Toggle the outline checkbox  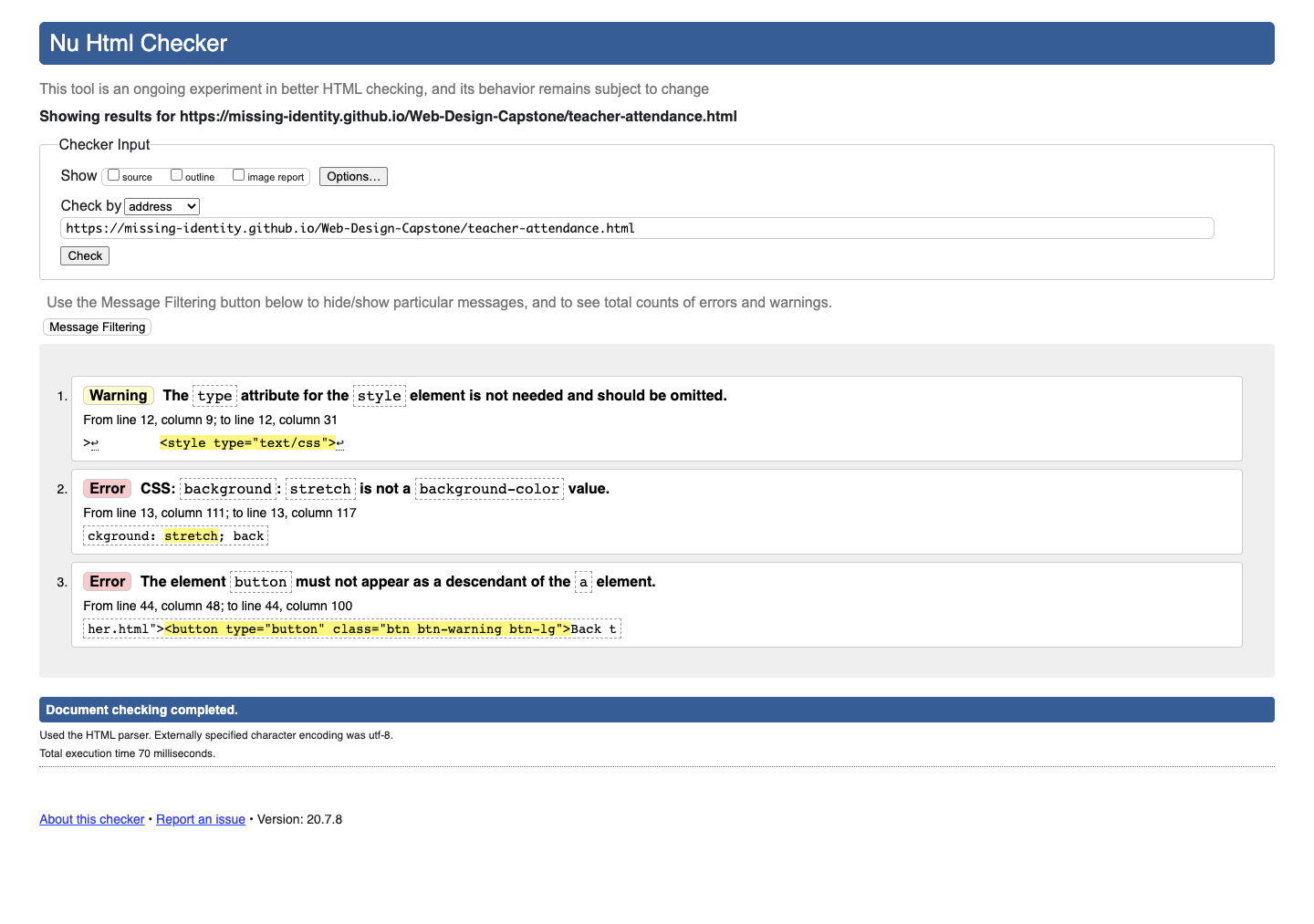point(177,175)
